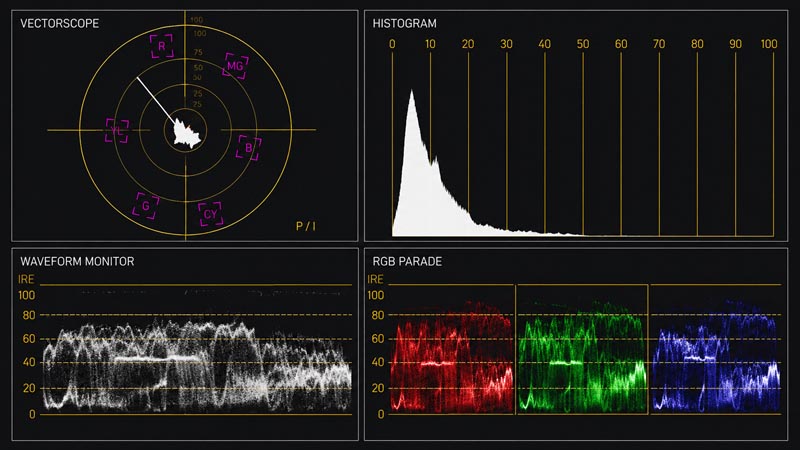
Task: Select the CY cyan target box in vectorscope
Action: pyautogui.click(x=210, y=214)
